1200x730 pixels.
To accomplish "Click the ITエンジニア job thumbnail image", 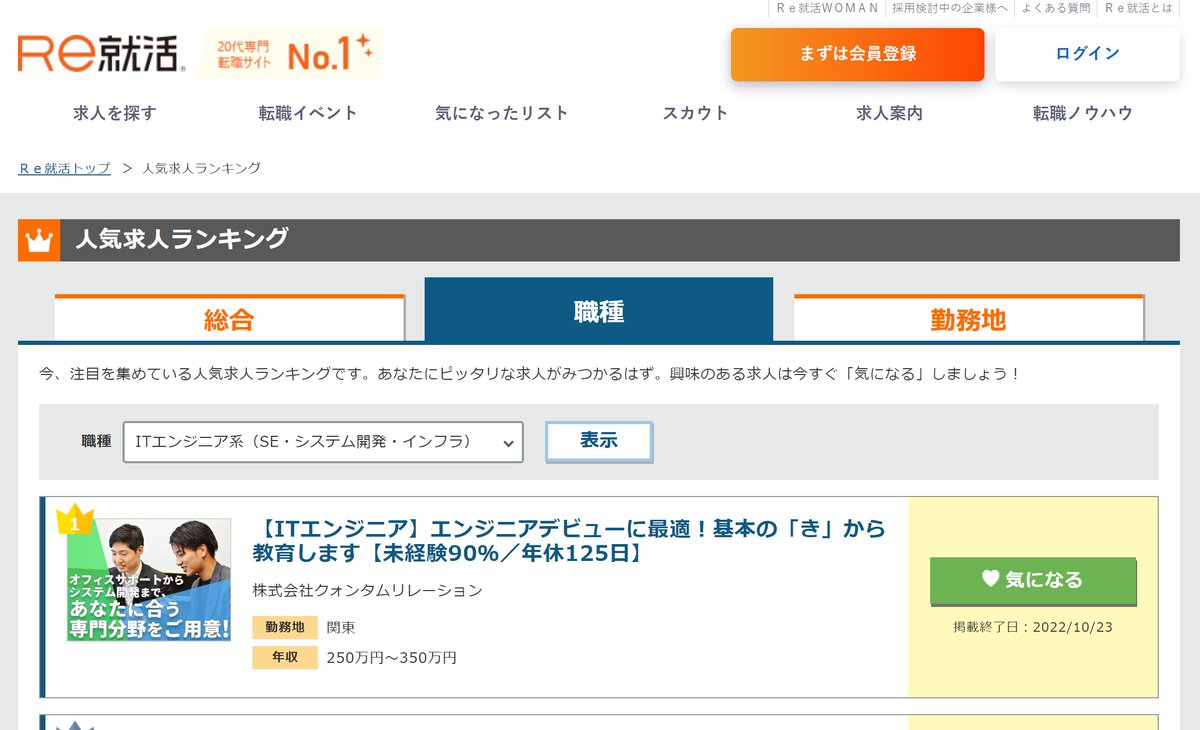I will click(149, 580).
